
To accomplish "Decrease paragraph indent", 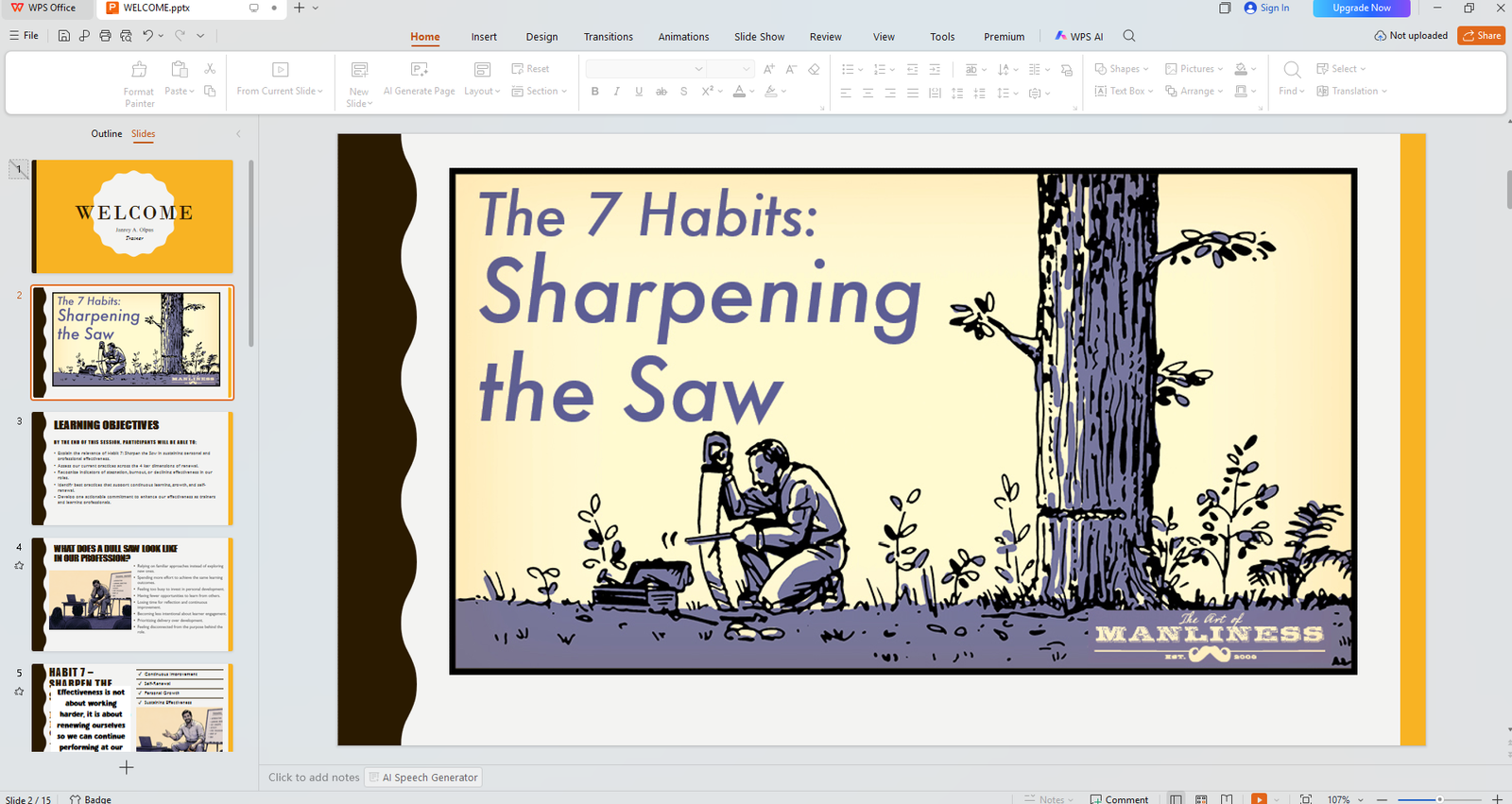I will 912,69.
